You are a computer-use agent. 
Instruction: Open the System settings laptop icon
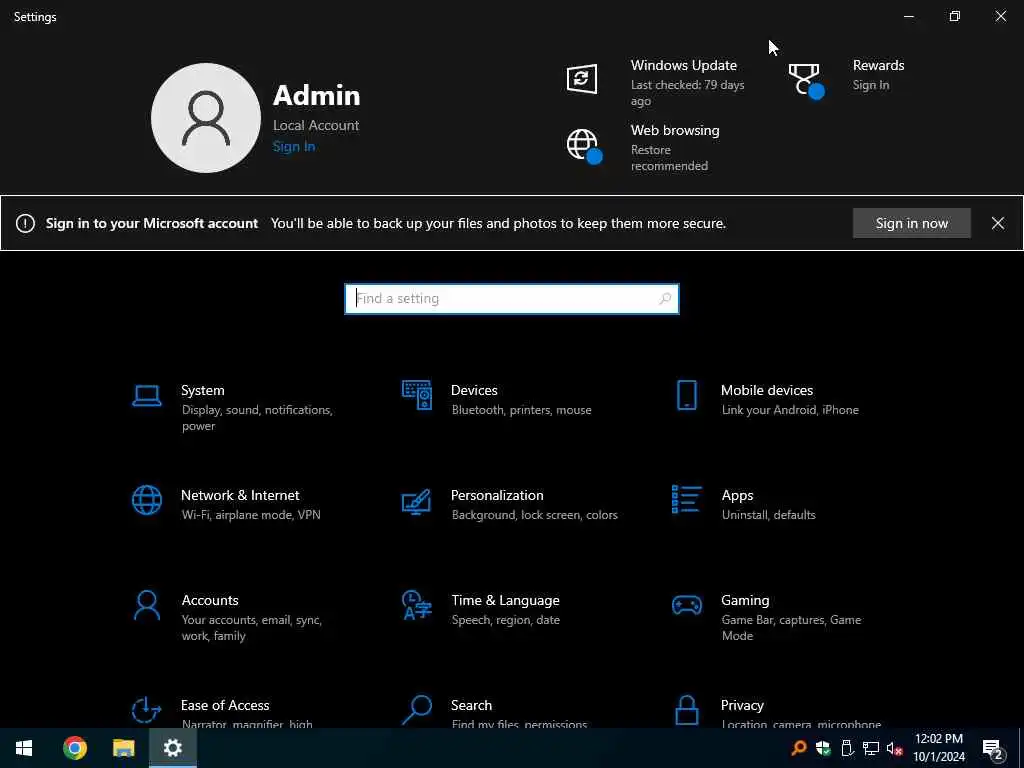[147, 396]
